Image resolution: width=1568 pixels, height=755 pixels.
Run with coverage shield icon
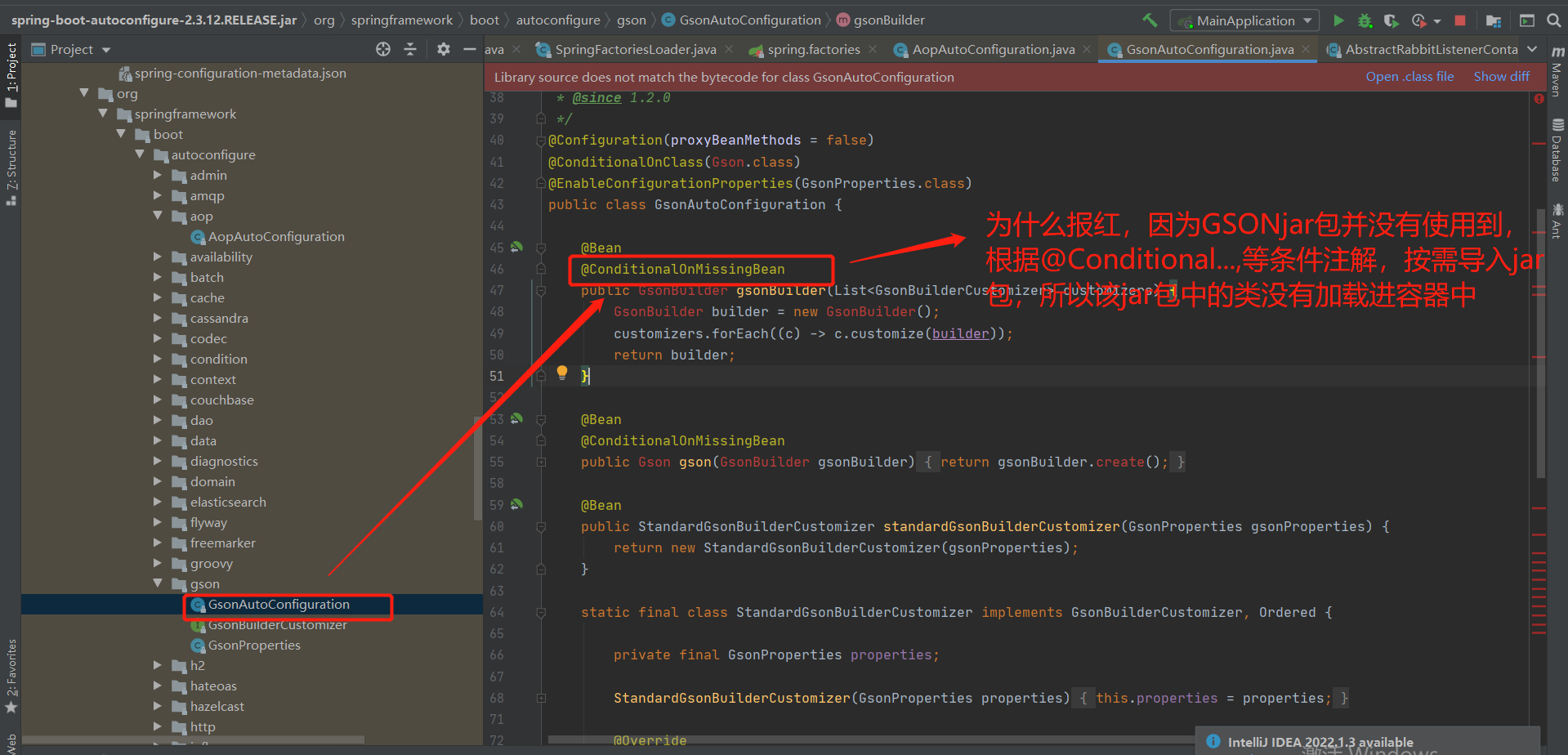(x=1391, y=20)
